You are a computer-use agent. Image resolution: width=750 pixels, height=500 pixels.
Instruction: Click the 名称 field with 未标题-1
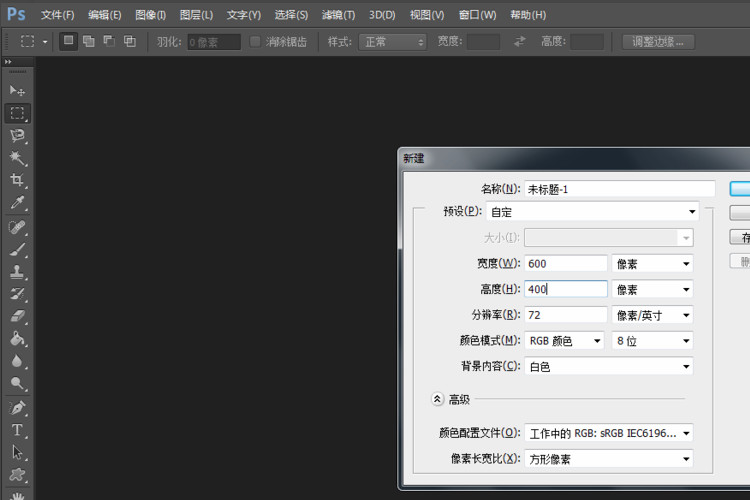pos(620,189)
